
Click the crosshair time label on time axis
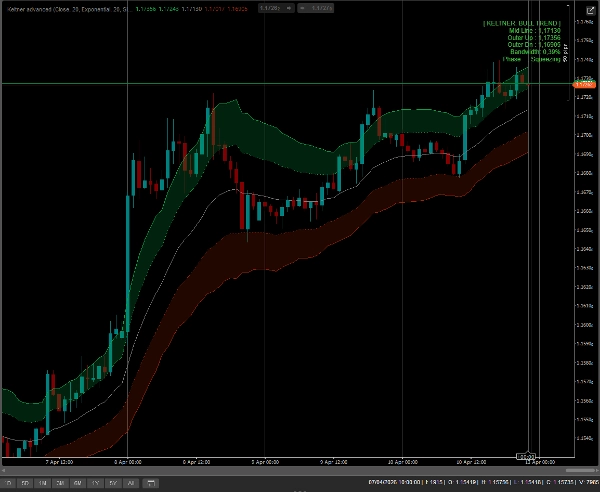[x=526, y=456]
